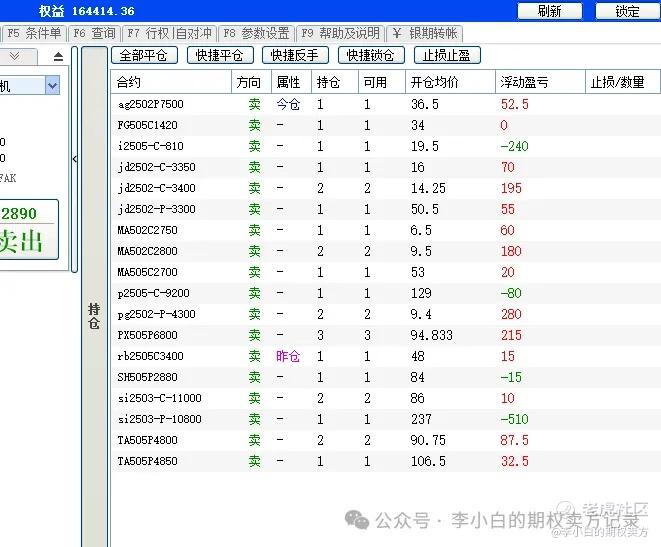Click the 全部平仓 button
Image resolution: width=661 pixels, height=547 pixels.
(144, 55)
